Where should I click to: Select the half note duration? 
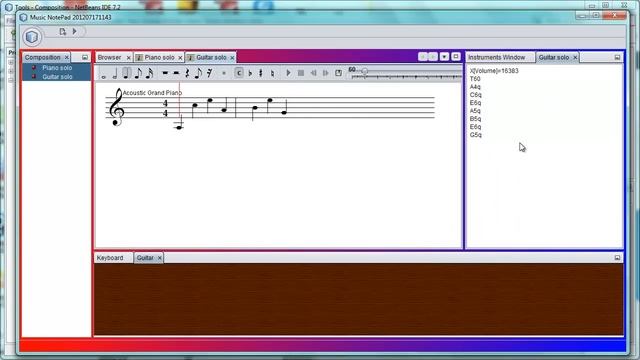click(x=115, y=73)
